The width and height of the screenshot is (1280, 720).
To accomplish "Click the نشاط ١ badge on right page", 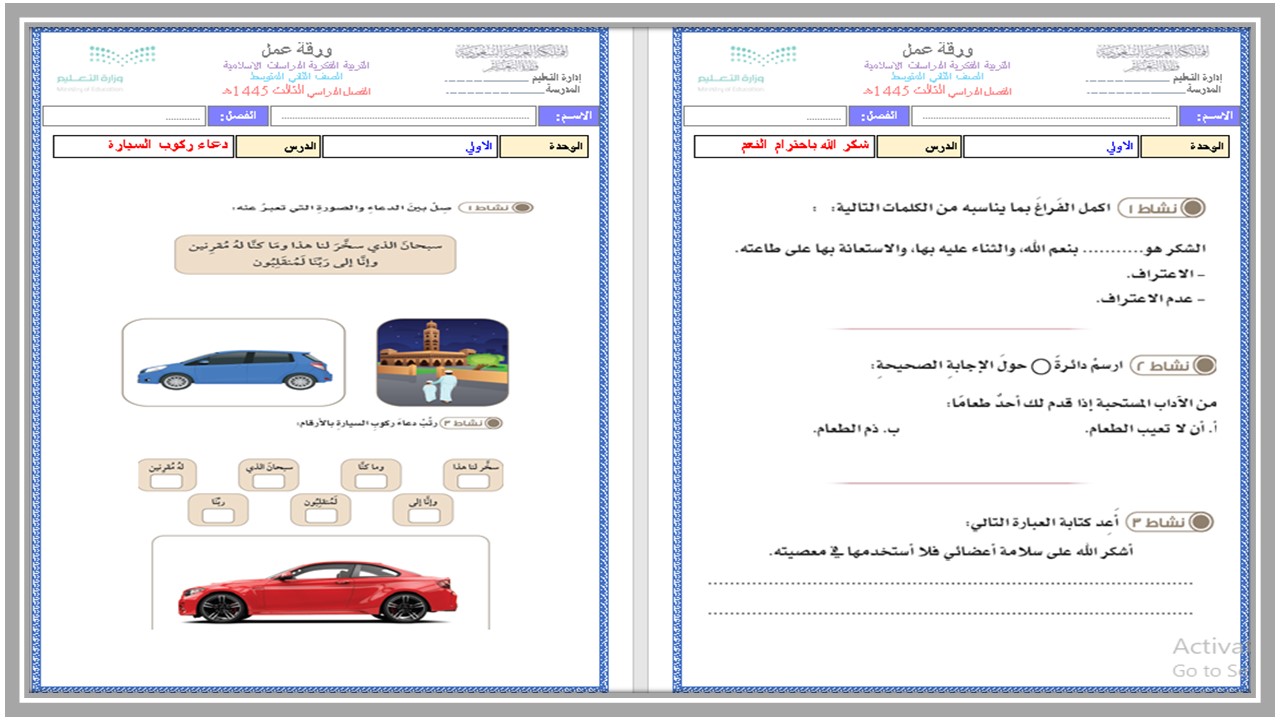I will pyautogui.click(x=1161, y=208).
